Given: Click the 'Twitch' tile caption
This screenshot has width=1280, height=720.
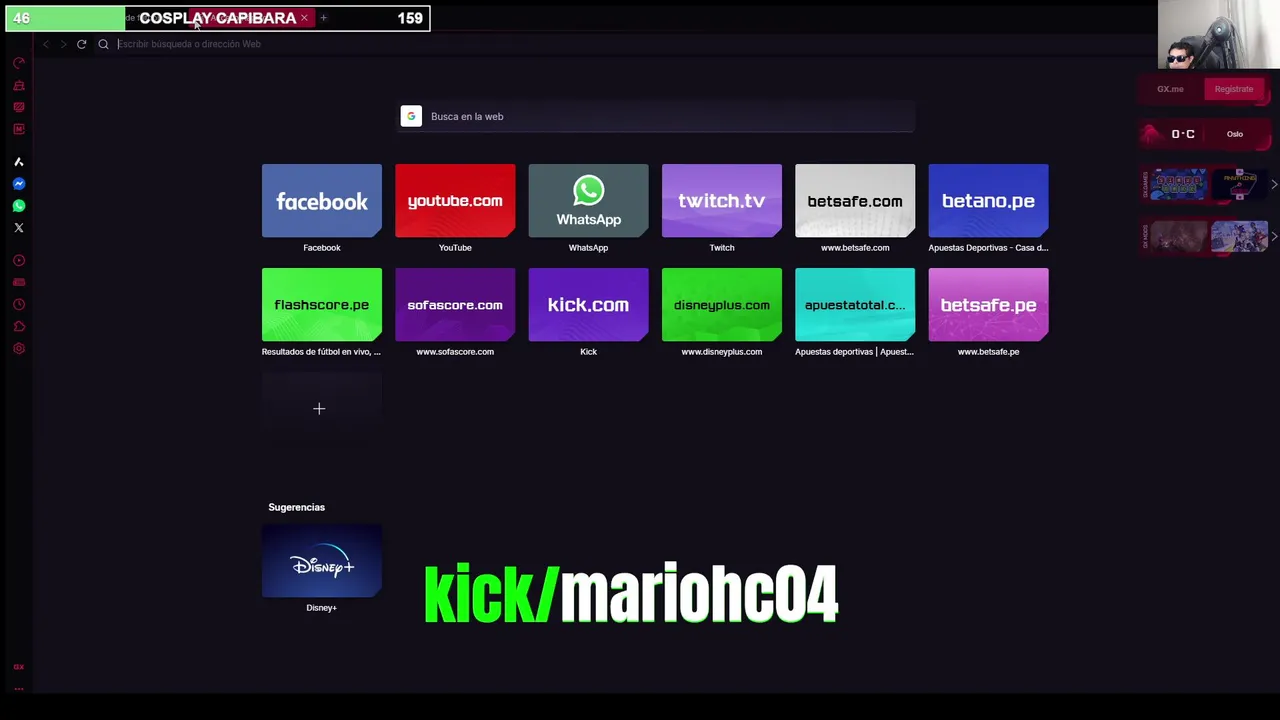Looking at the screenshot, I should 722,248.
